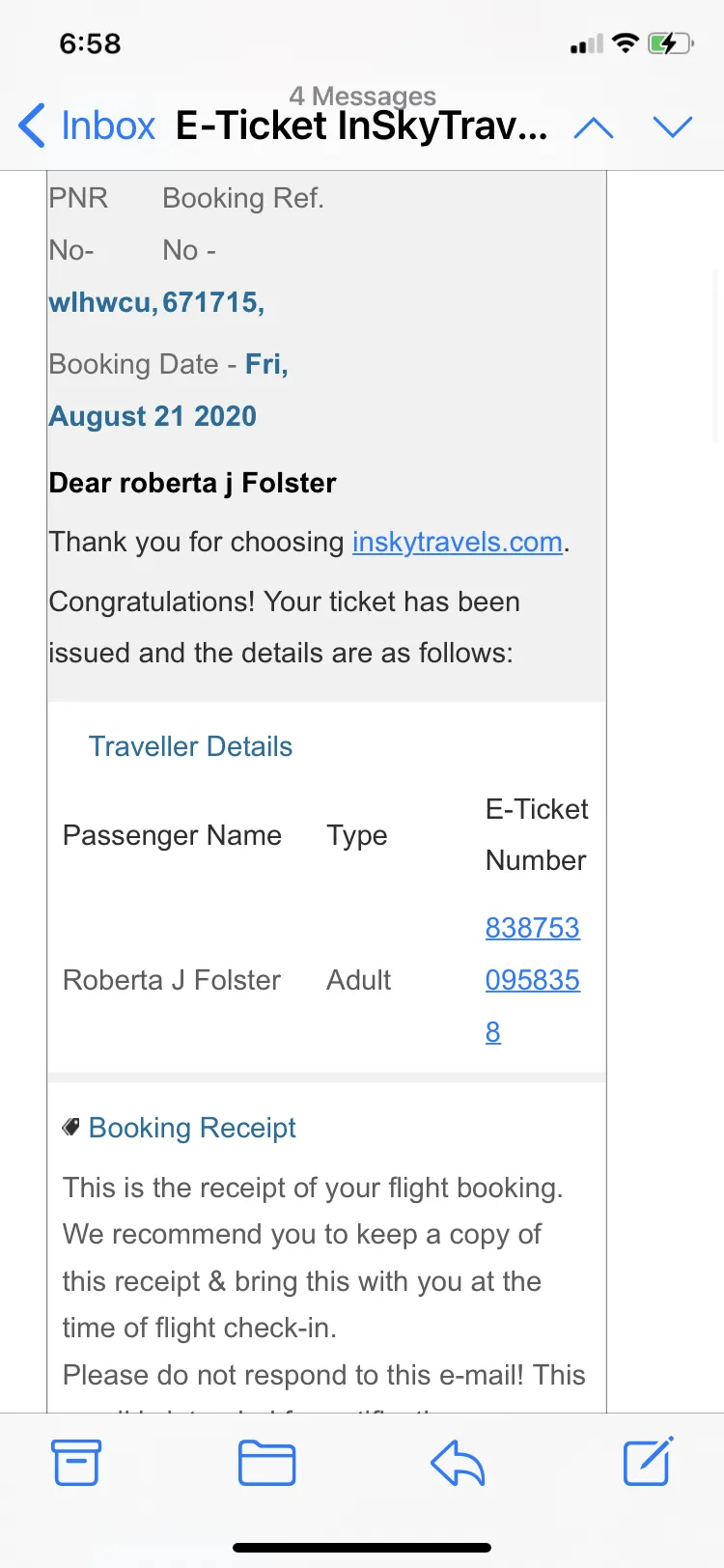Tap the cellular signal bars
The image size is (724, 1568).
click(586, 44)
